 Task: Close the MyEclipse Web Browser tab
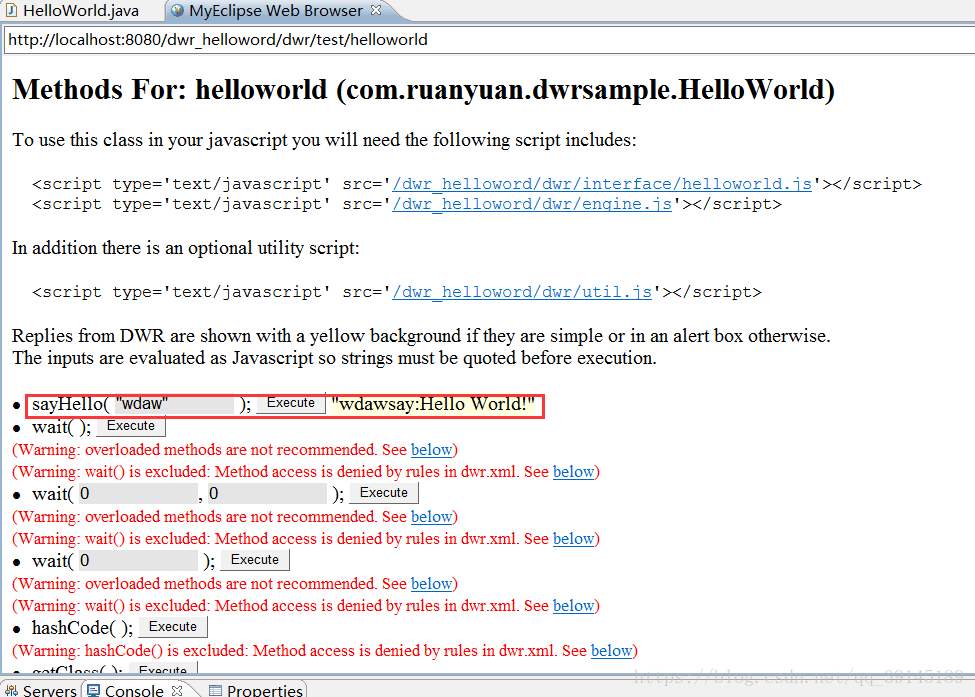[x=376, y=10]
